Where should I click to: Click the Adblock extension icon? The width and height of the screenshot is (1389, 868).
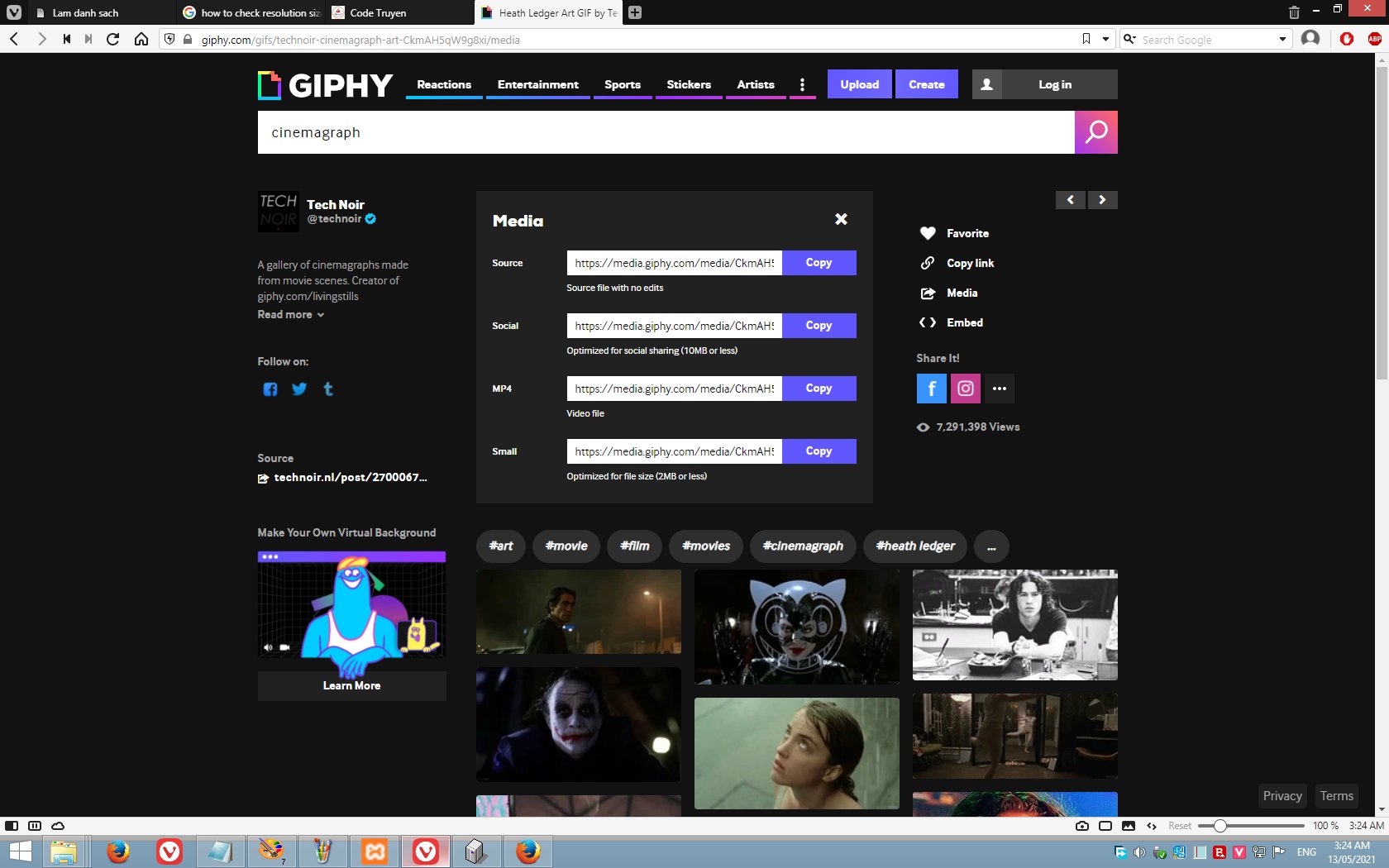[1375, 39]
